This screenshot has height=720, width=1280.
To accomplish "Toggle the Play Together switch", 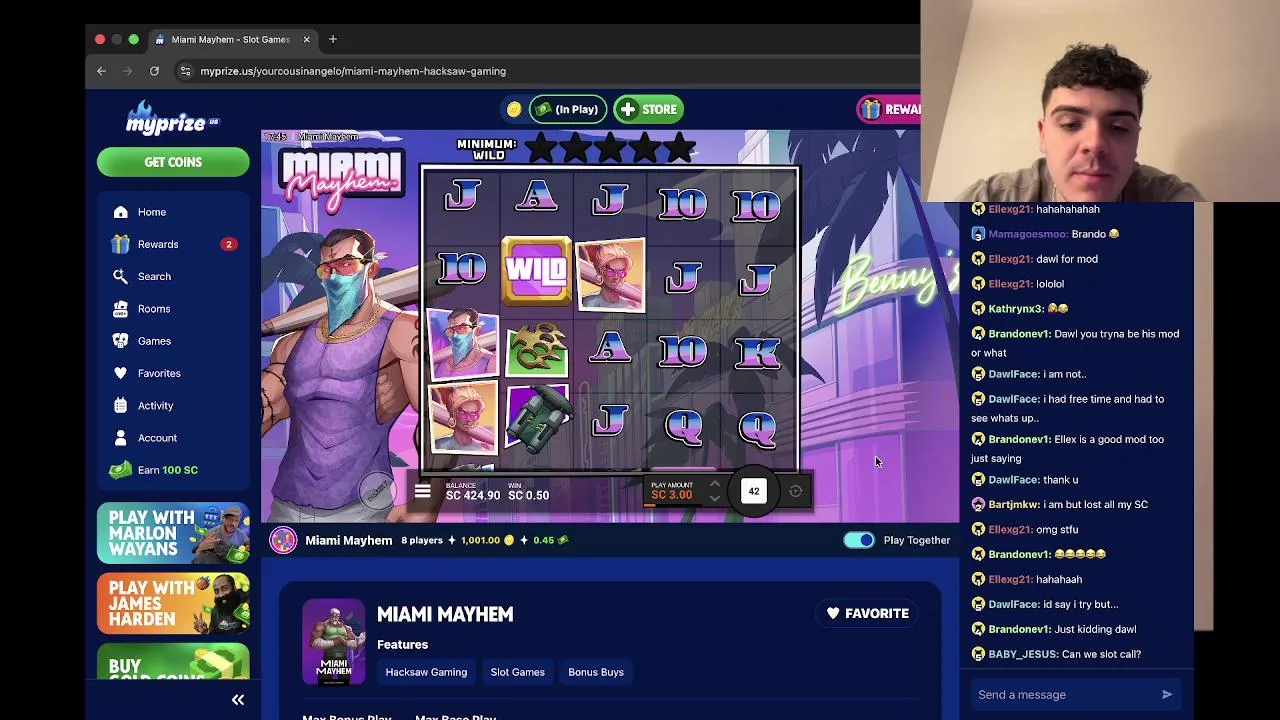I will [859, 540].
